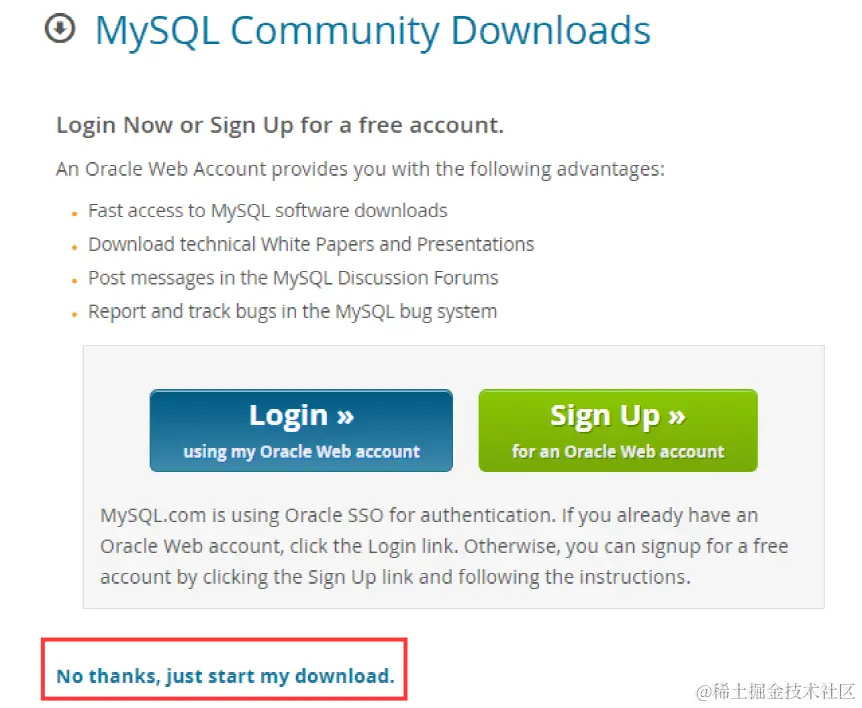
Task: Click the Login button for Oracle Web account
Action: click(x=301, y=430)
